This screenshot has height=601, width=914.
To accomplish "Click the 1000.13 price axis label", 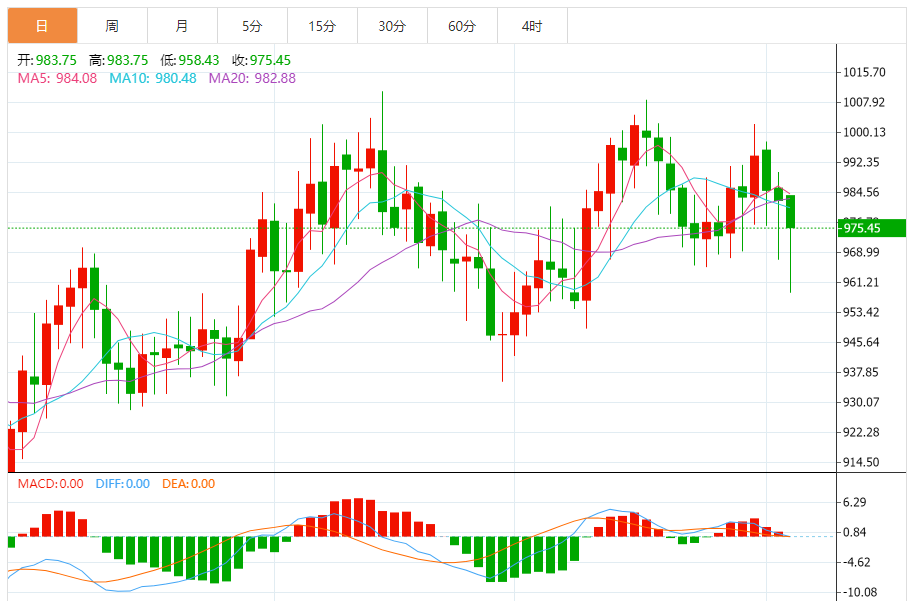I will click(864, 132).
